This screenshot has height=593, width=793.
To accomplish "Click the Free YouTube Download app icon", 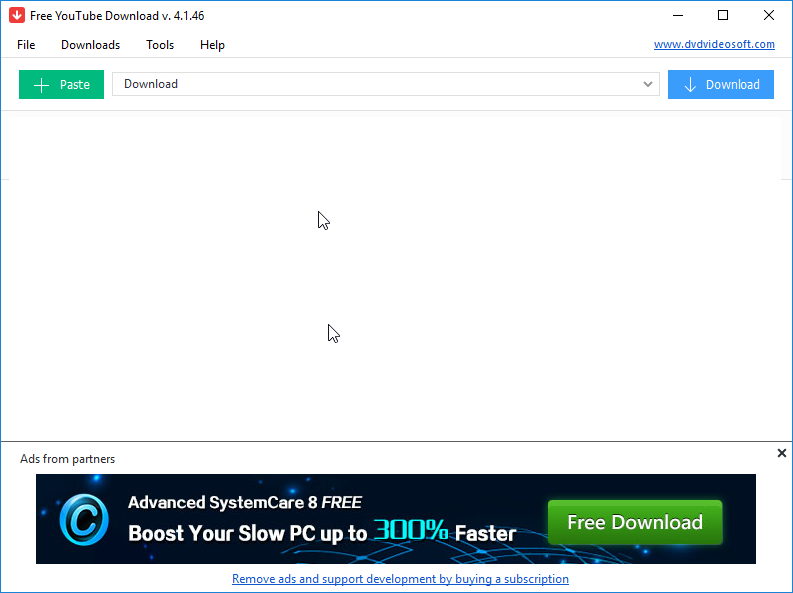I will 17,15.
